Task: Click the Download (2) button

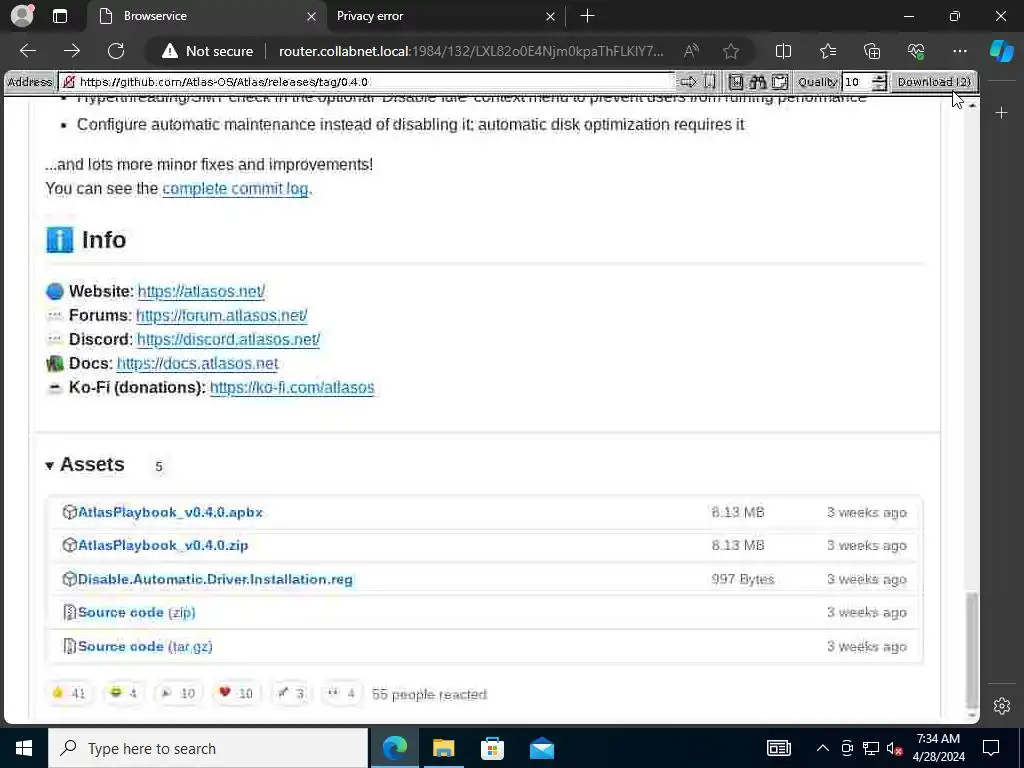Action: pos(934,82)
